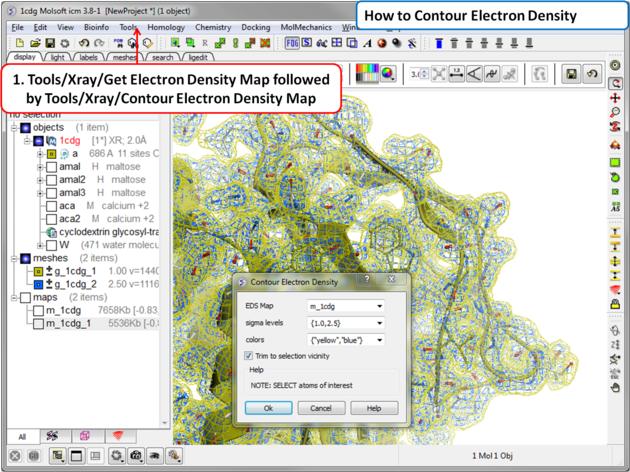Click the FOG icon in the toolbar
Image resolution: width=630 pixels, height=472 pixels.
coord(293,44)
